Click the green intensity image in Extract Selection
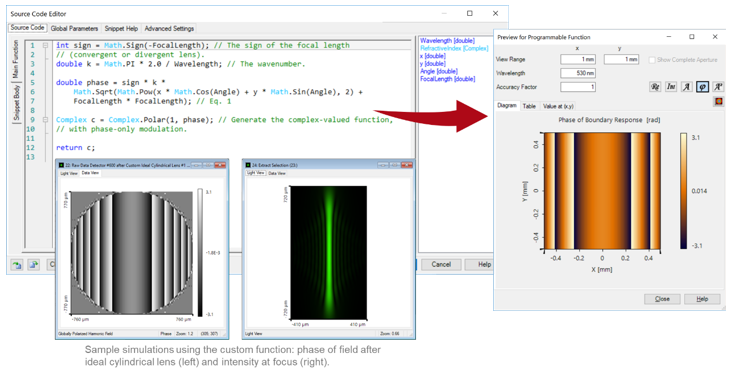 click(x=329, y=253)
